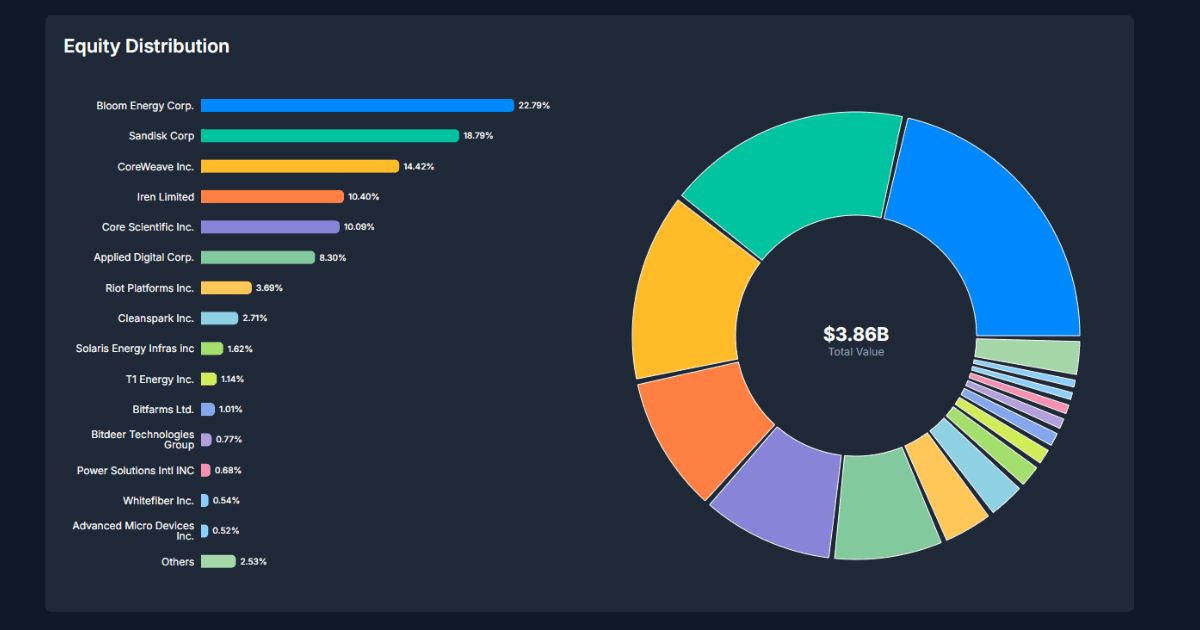Click the Sandisk Corp teal bar
The height and width of the screenshot is (630, 1200).
tap(330, 136)
